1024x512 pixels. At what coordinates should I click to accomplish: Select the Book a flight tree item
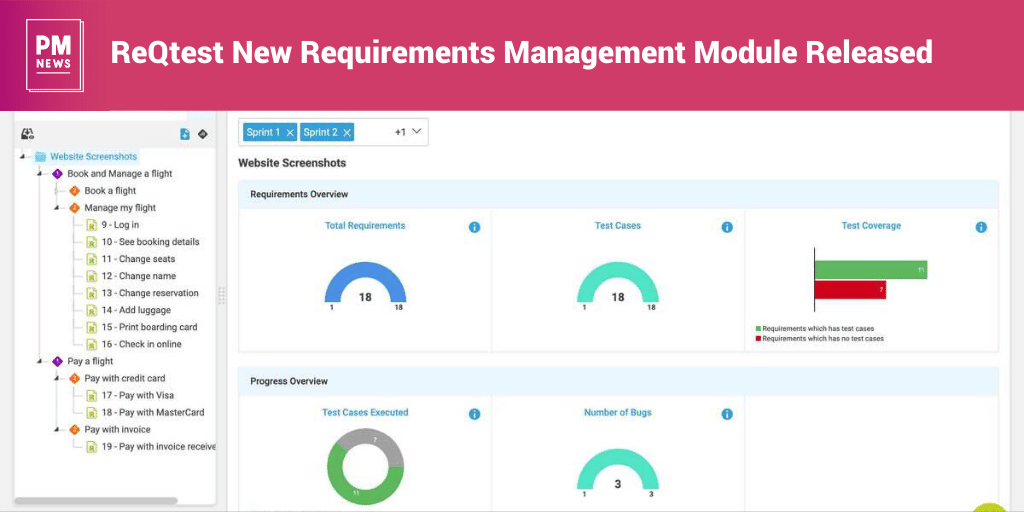(x=110, y=191)
